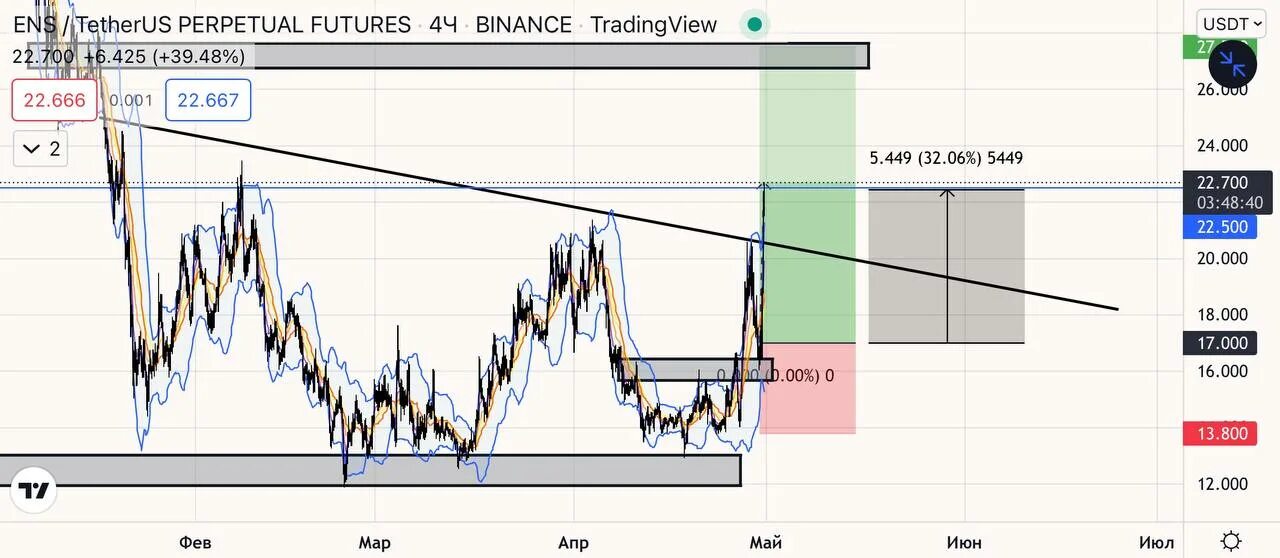Open the USDT currency dropdown

coord(1231,24)
